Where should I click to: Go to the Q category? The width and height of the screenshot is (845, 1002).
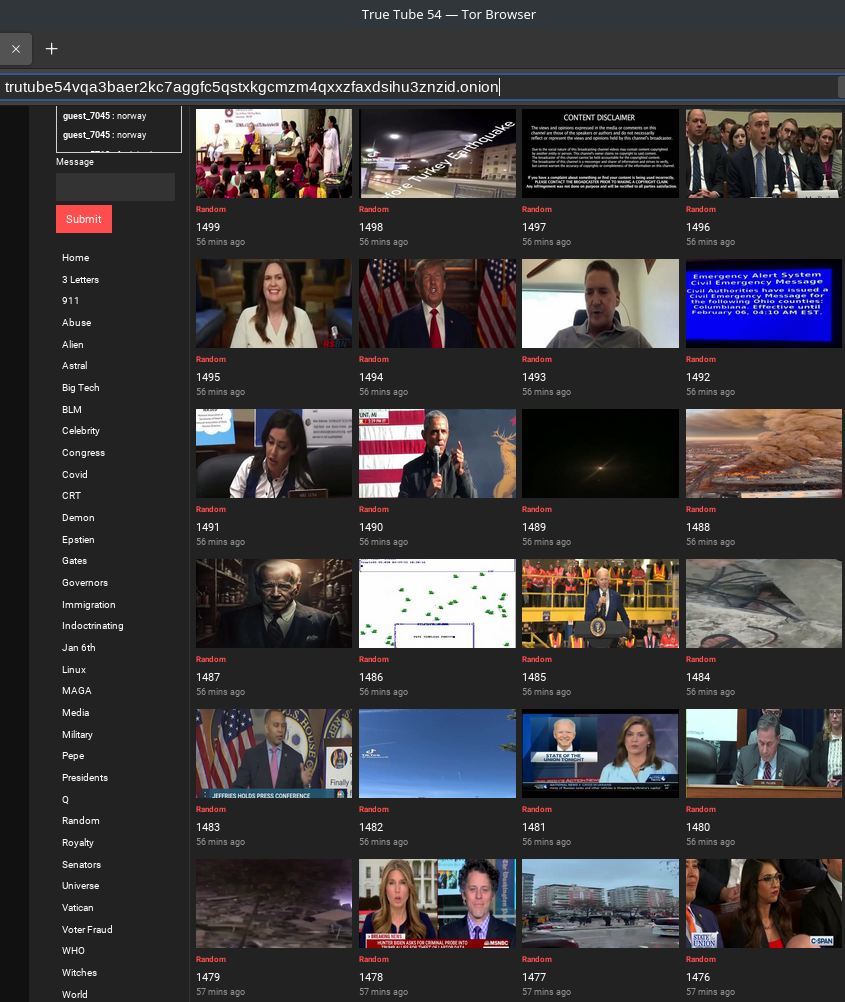pyautogui.click(x=65, y=799)
